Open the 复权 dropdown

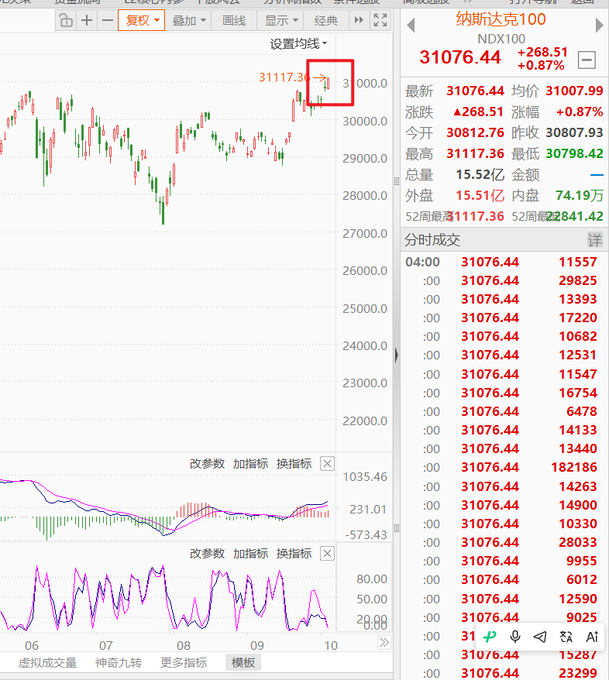141,20
